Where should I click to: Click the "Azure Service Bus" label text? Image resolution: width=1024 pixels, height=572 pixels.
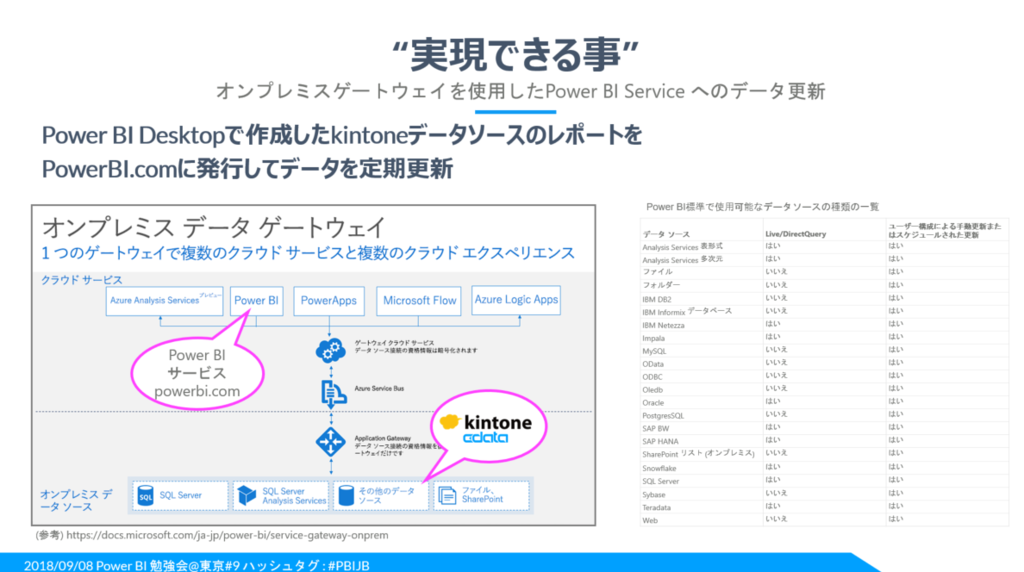coord(379,389)
